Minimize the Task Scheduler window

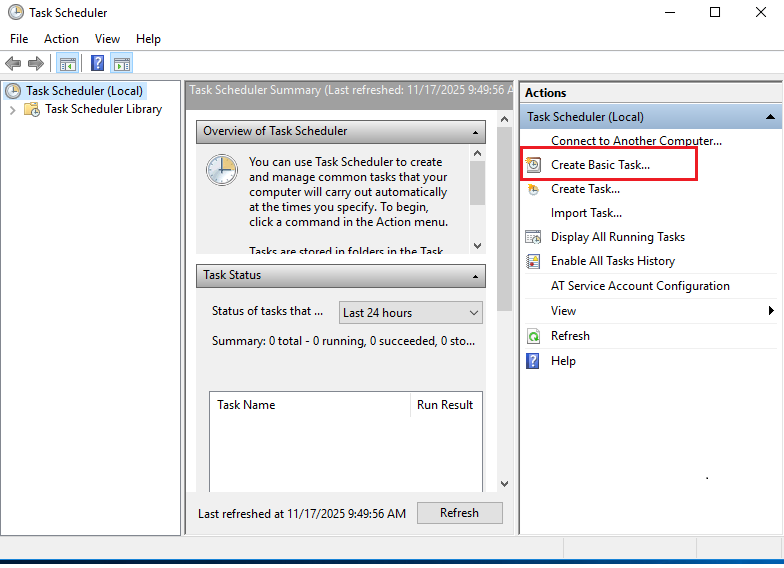[670, 12]
